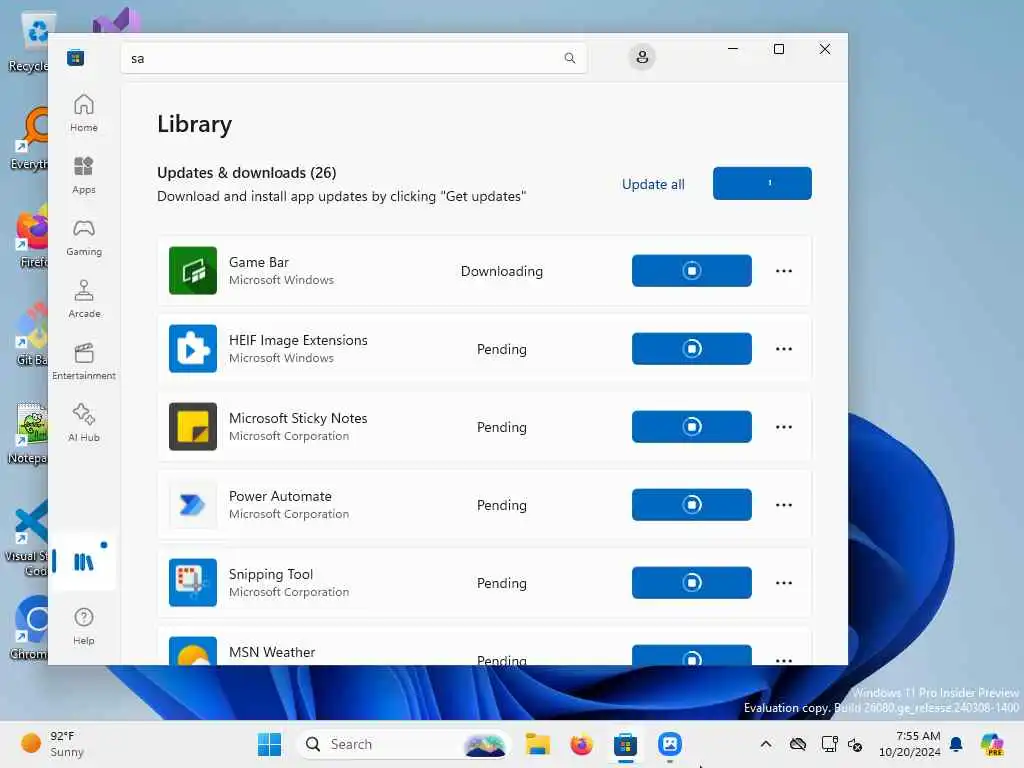
Task: Click the Microsoft Store logo icon
Action: point(76,57)
